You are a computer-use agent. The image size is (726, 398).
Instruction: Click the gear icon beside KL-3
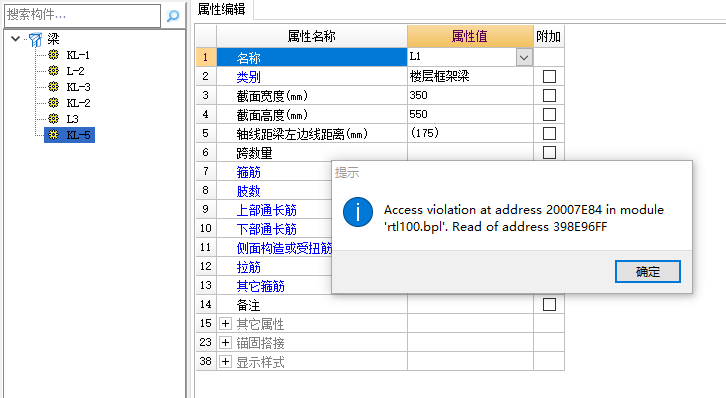[54, 87]
